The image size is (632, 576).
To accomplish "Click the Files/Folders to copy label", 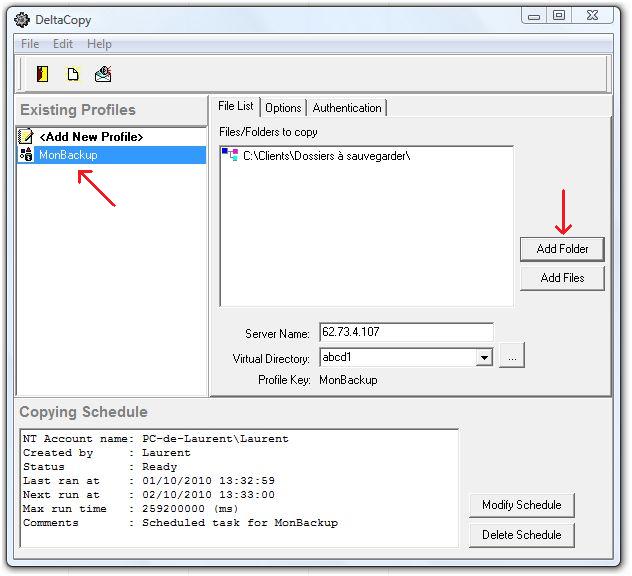I will [268, 132].
